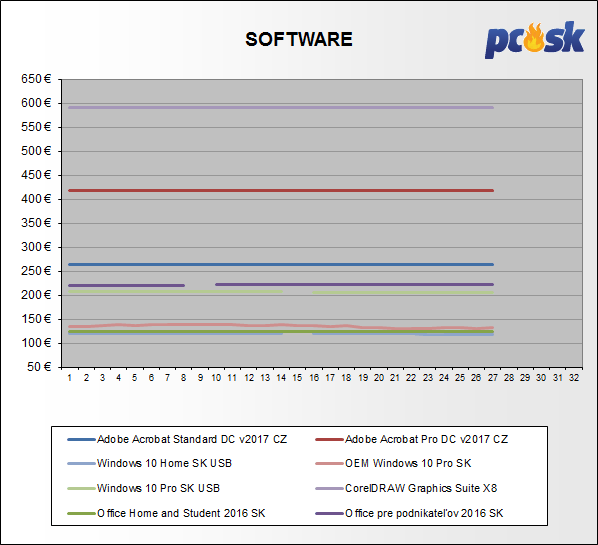Select the Adobe Acrobat Standard DC legend entry
This screenshot has width=598, height=545.
pos(177,439)
